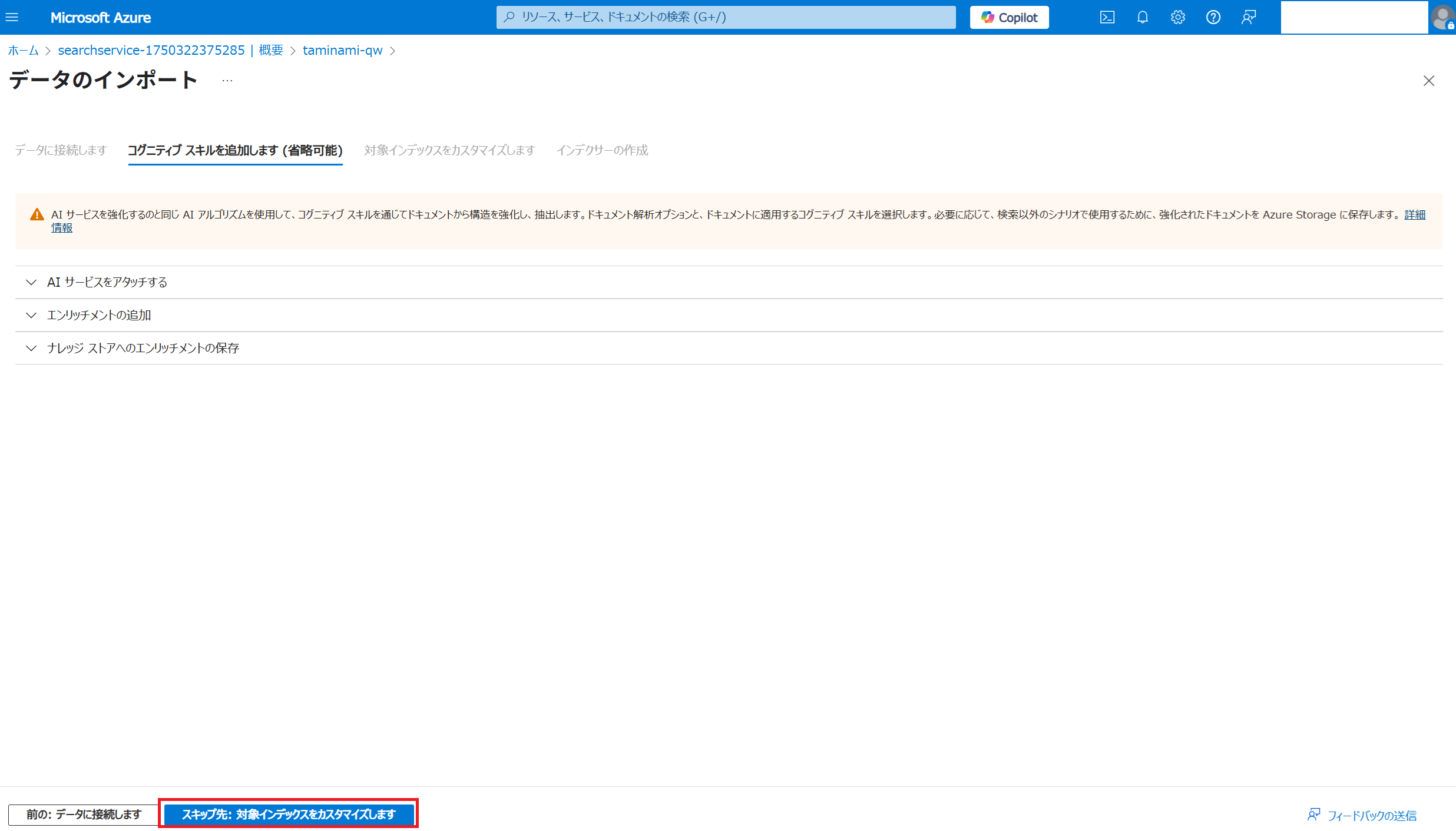1456x831 pixels.
Task: Expand the エンリッチメントの追加 section
Action: click(99, 315)
